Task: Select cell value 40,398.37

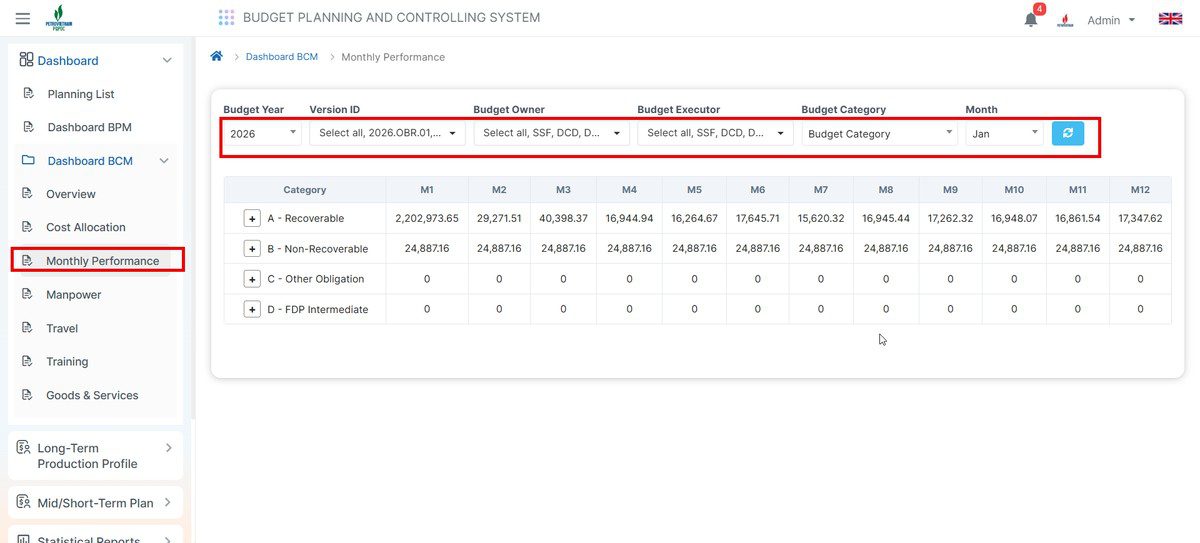Action: (x=563, y=218)
